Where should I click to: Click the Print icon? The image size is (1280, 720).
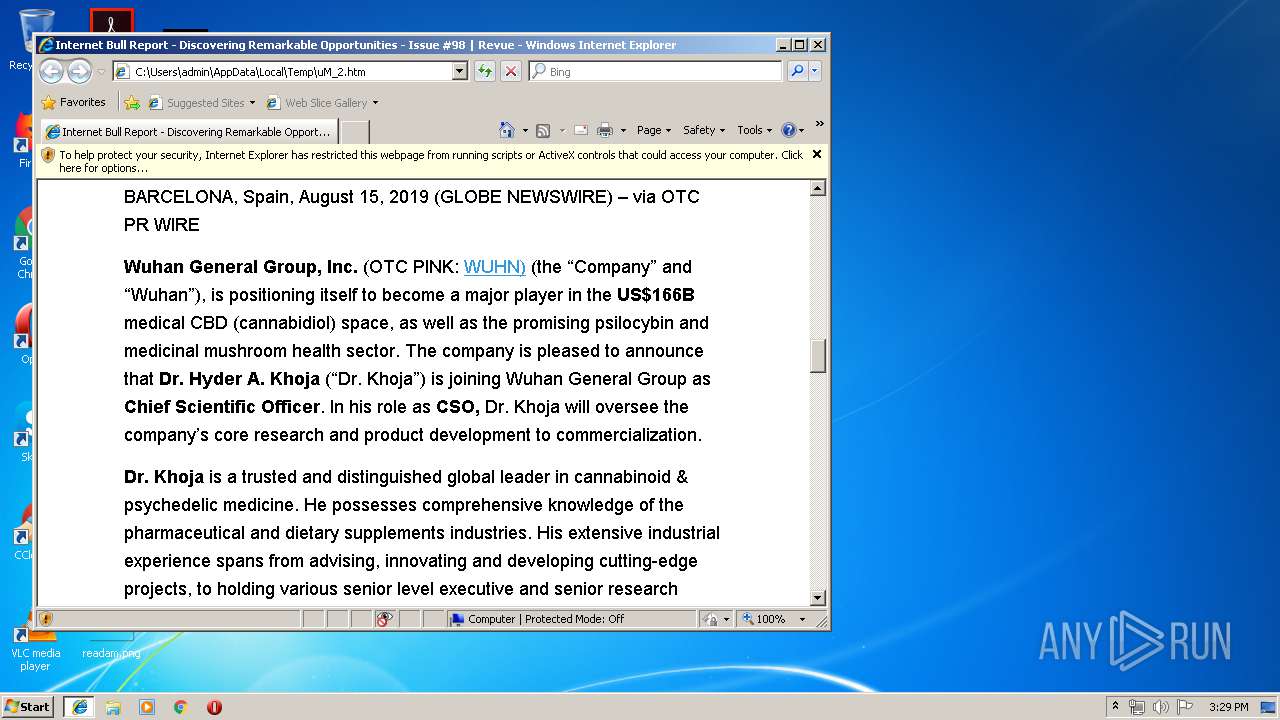[x=605, y=130]
